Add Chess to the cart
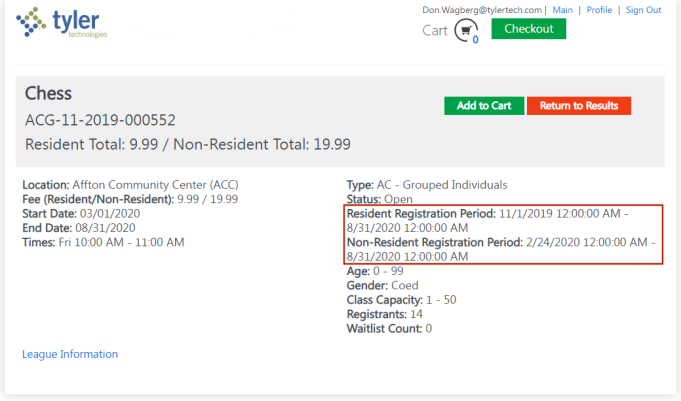The width and height of the screenshot is (681, 401). click(x=484, y=106)
